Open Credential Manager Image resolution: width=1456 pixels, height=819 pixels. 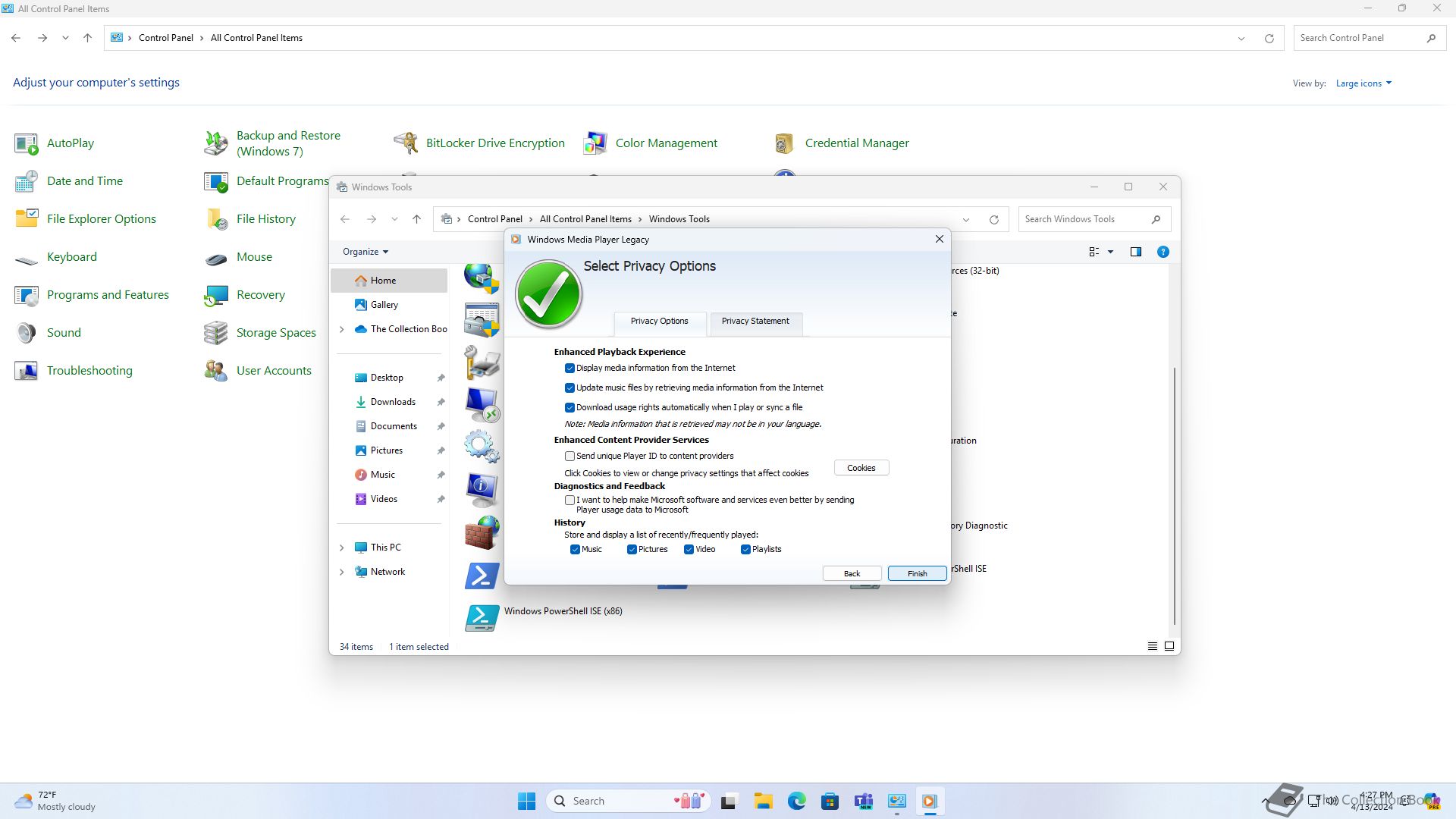coord(841,143)
